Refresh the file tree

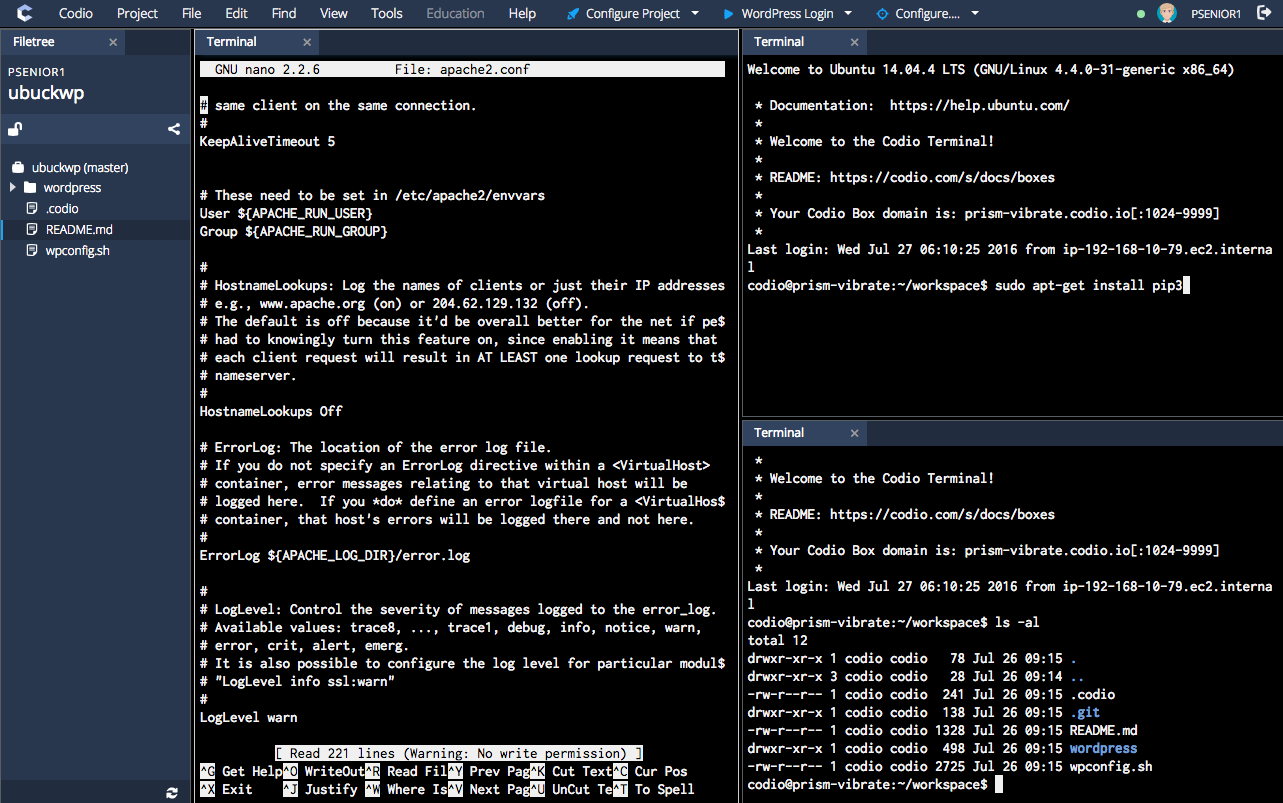[x=170, y=791]
